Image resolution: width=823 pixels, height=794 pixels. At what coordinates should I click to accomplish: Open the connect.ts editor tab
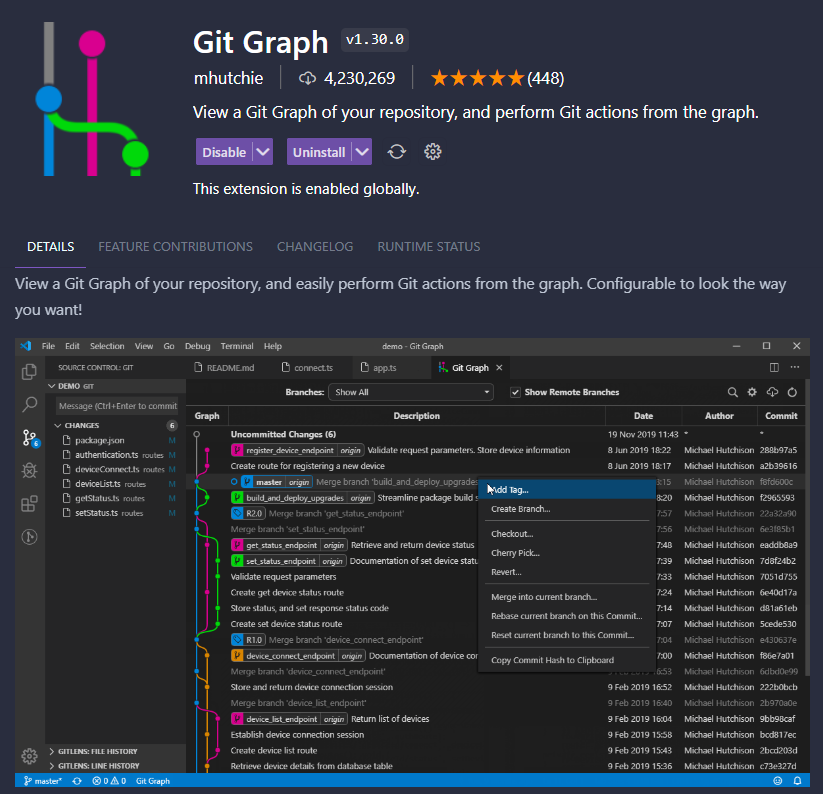point(308,368)
